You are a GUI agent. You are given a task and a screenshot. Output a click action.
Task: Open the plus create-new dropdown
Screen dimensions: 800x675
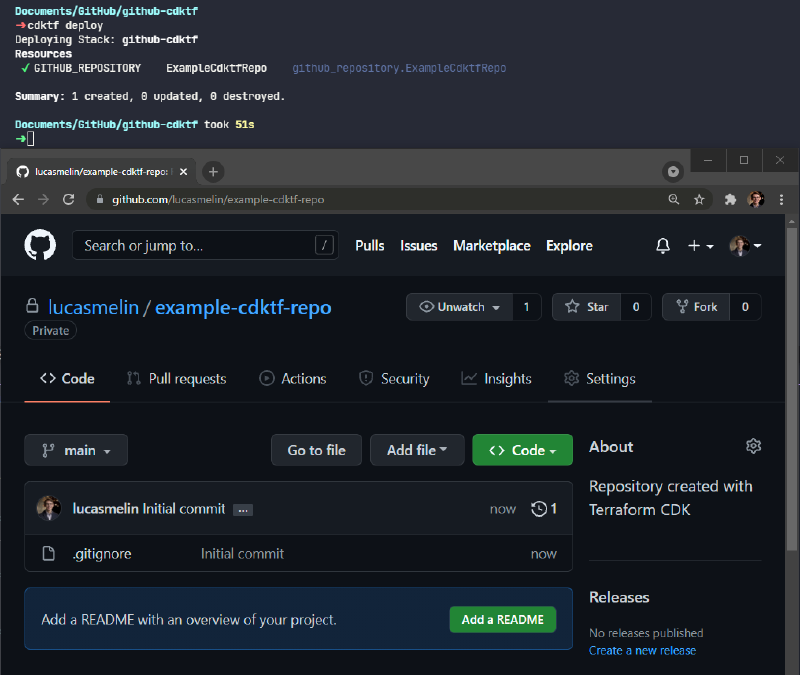(697, 245)
